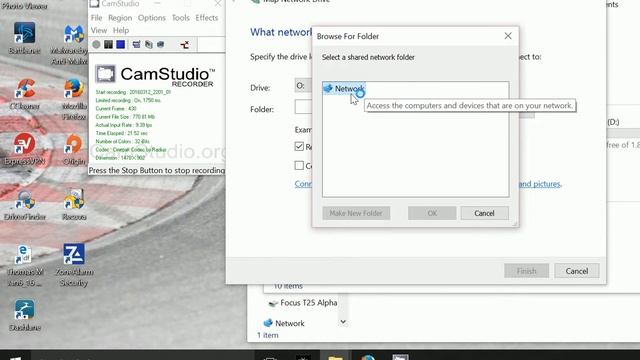Select the Battle.net desktop shortcut
This screenshot has height=360, width=640.
[x=24, y=38]
